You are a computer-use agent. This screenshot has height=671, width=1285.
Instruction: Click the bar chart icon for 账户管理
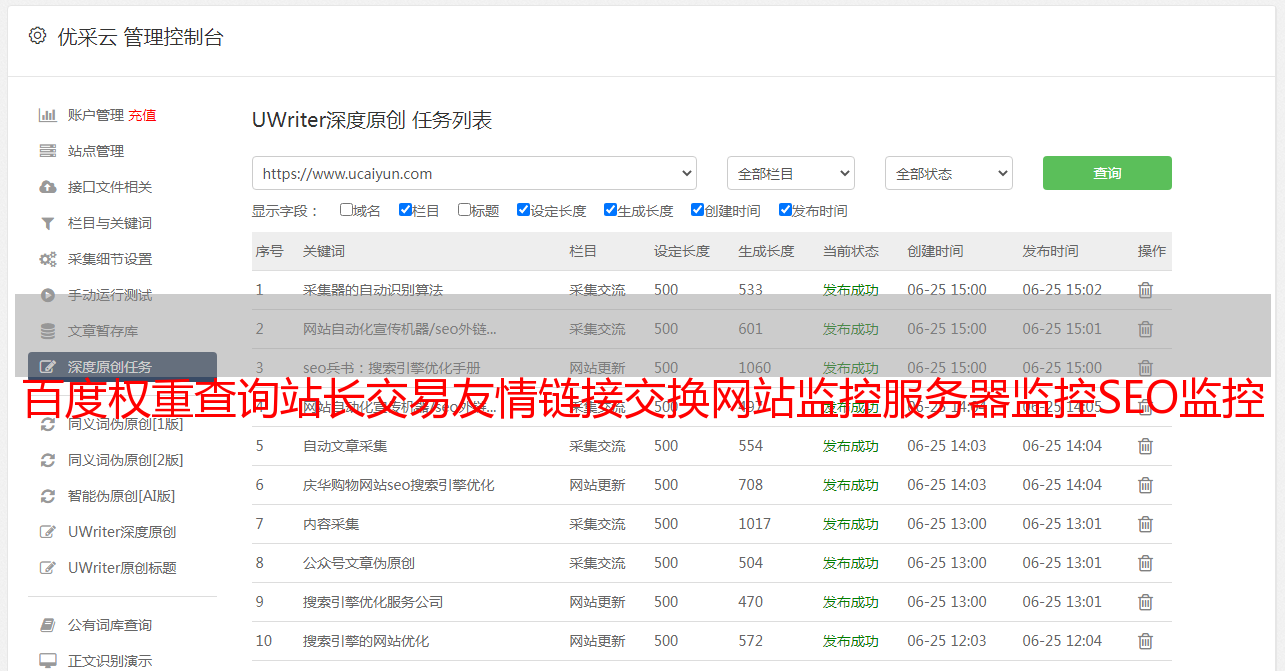[47, 115]
